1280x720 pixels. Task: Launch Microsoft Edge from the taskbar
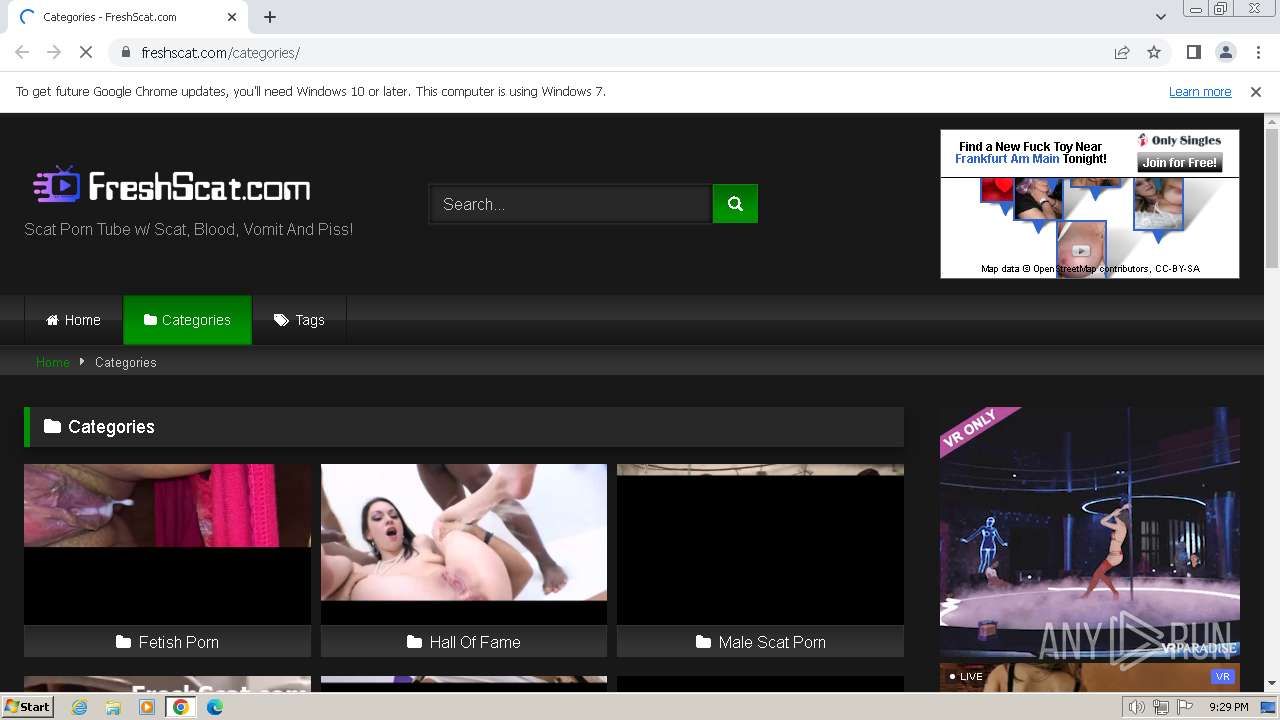pyautogui.click(x=215, y=707)
